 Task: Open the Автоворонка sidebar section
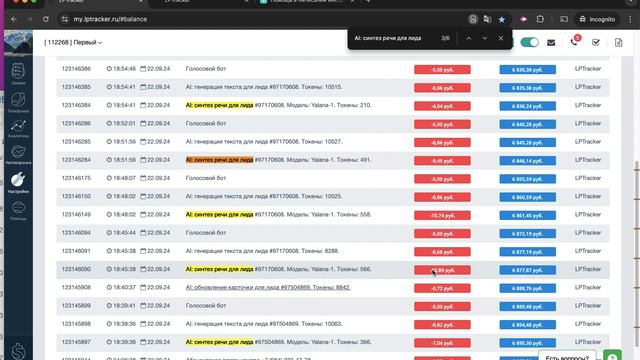tap(18, 155)
